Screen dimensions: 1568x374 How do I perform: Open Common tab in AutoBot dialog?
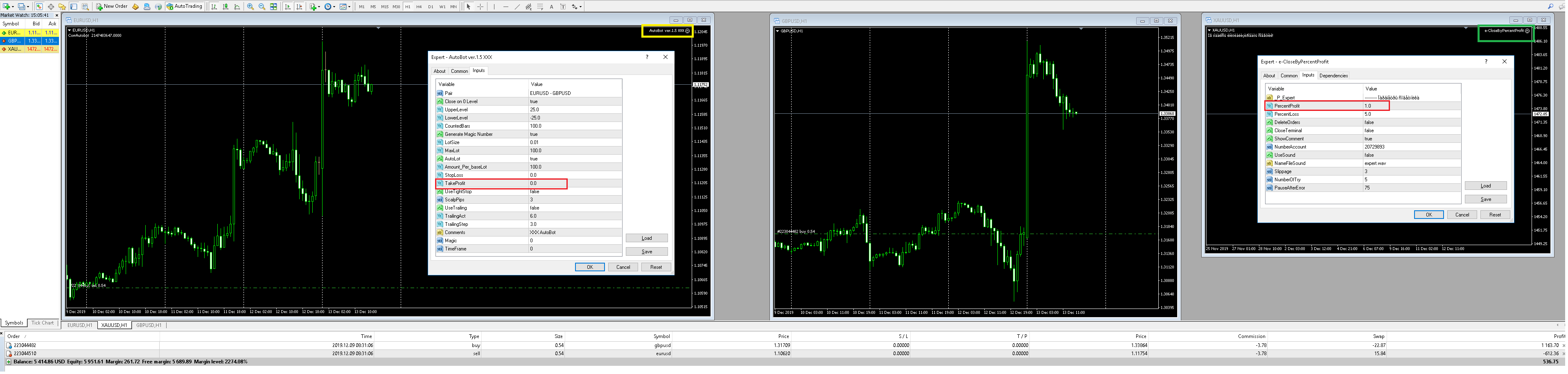tap(459, 71)
